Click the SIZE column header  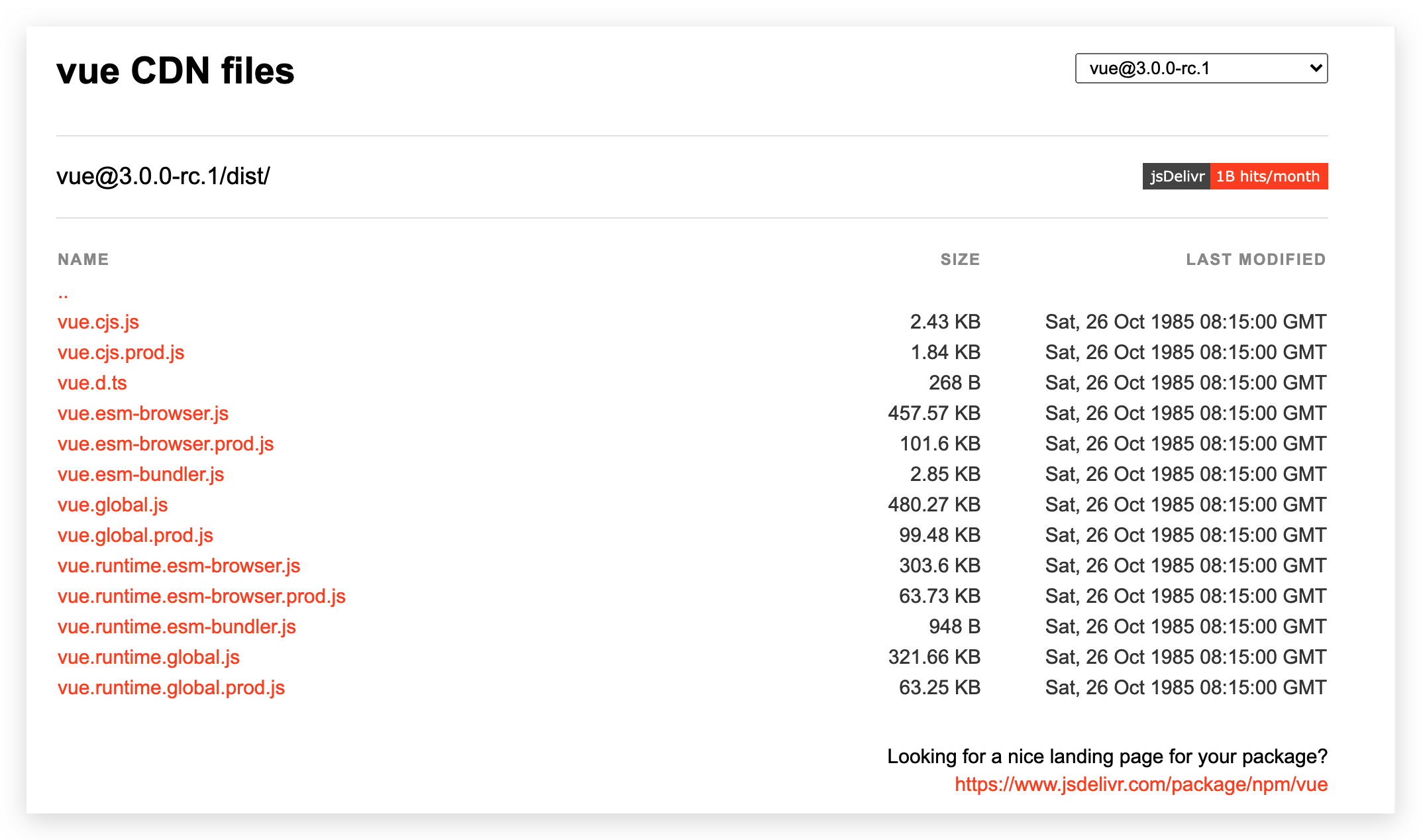pos(959,260)
